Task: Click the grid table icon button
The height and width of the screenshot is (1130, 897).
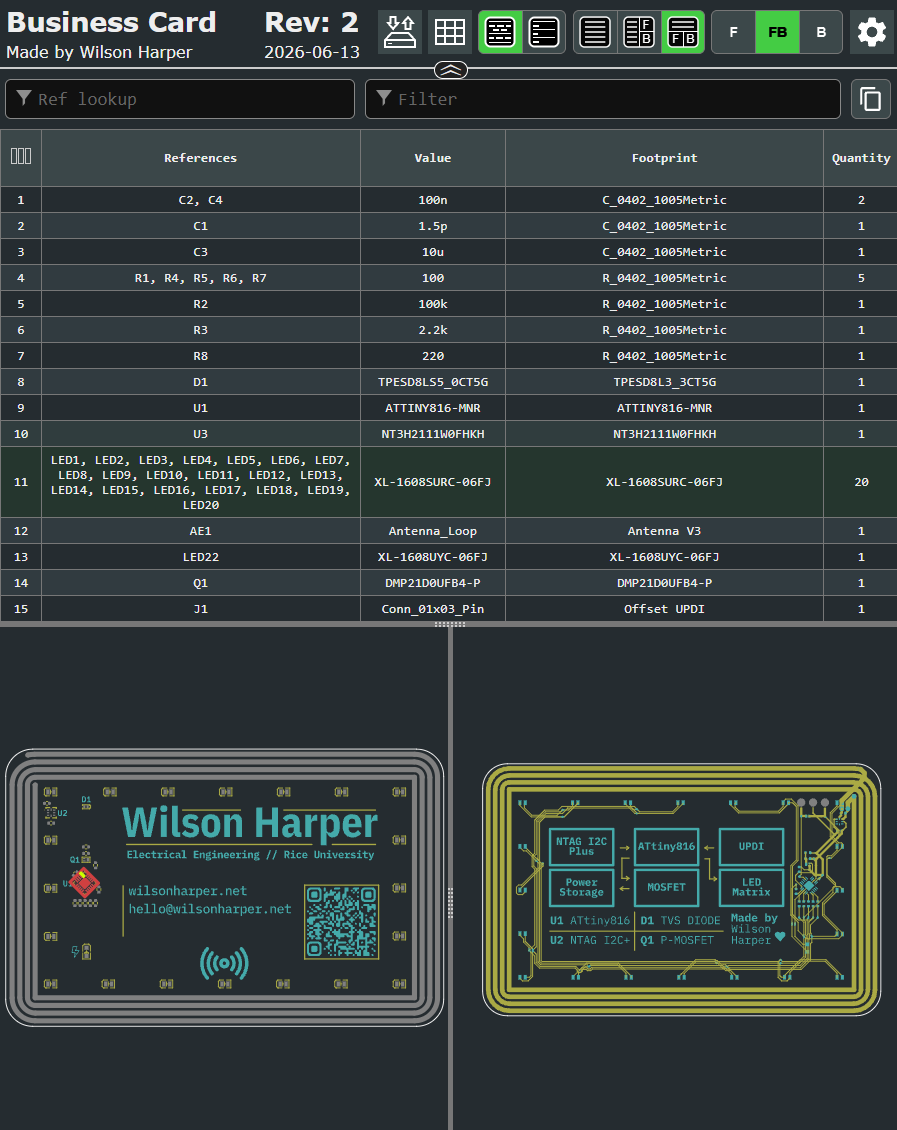Action: tap(450, 32)
